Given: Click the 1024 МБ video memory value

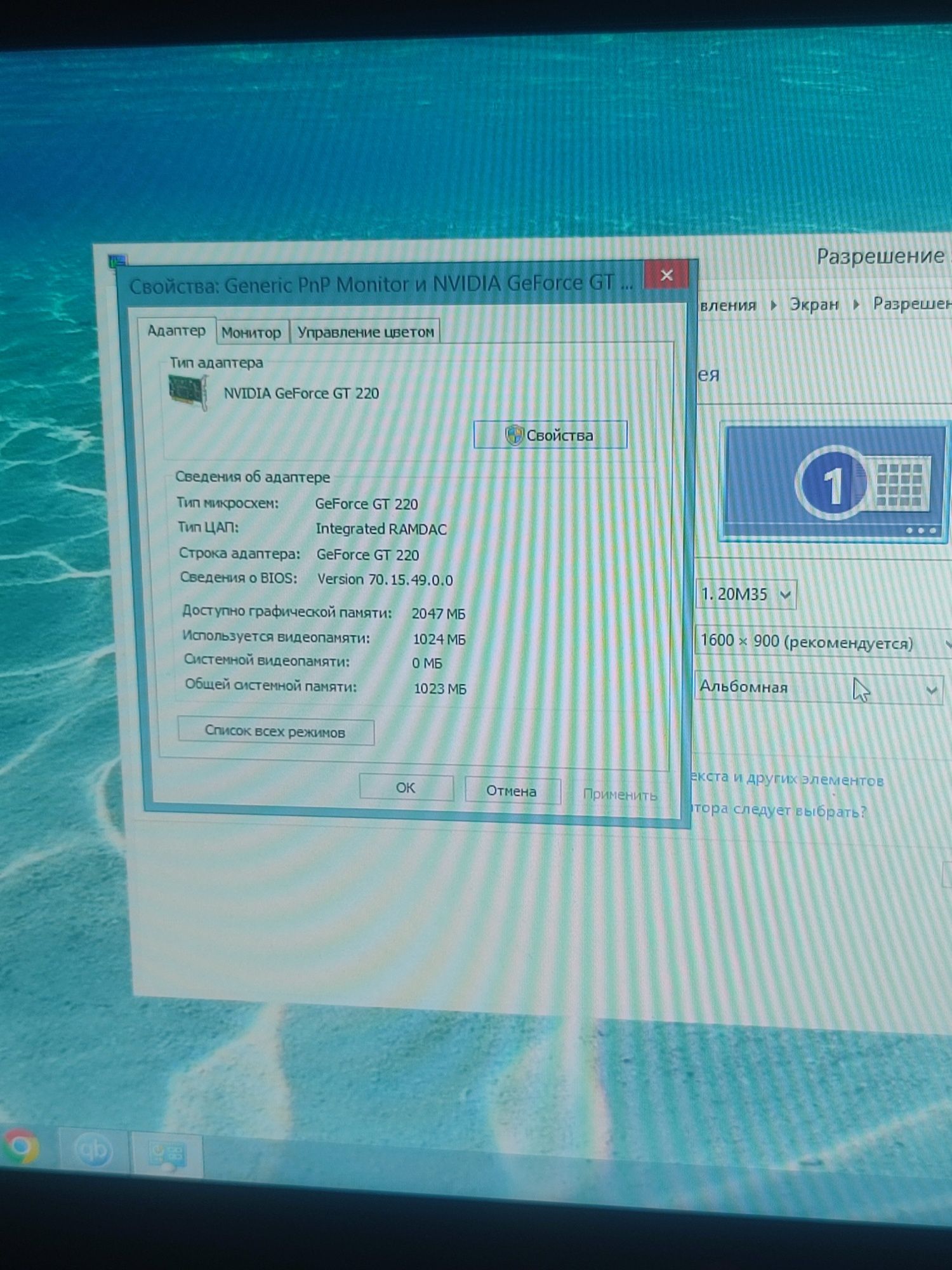Looking at the screenshot, I should [x=439, y=639].
